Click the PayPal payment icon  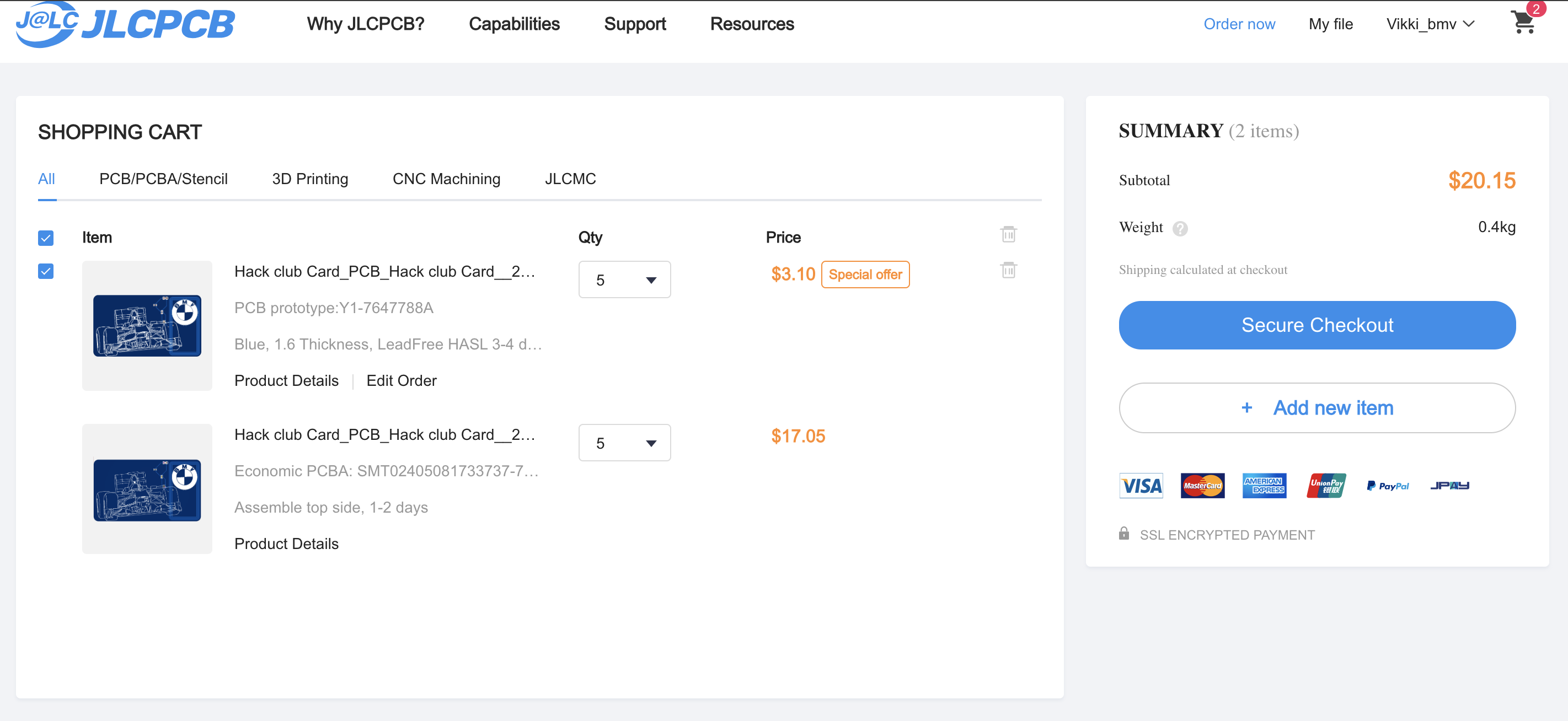point(1387,486)
